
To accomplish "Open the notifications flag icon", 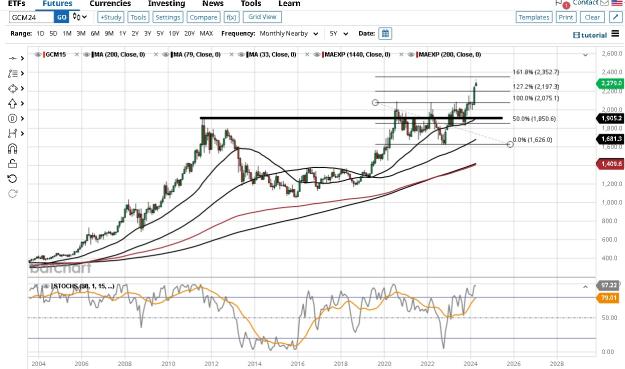I will pos(560,3).
